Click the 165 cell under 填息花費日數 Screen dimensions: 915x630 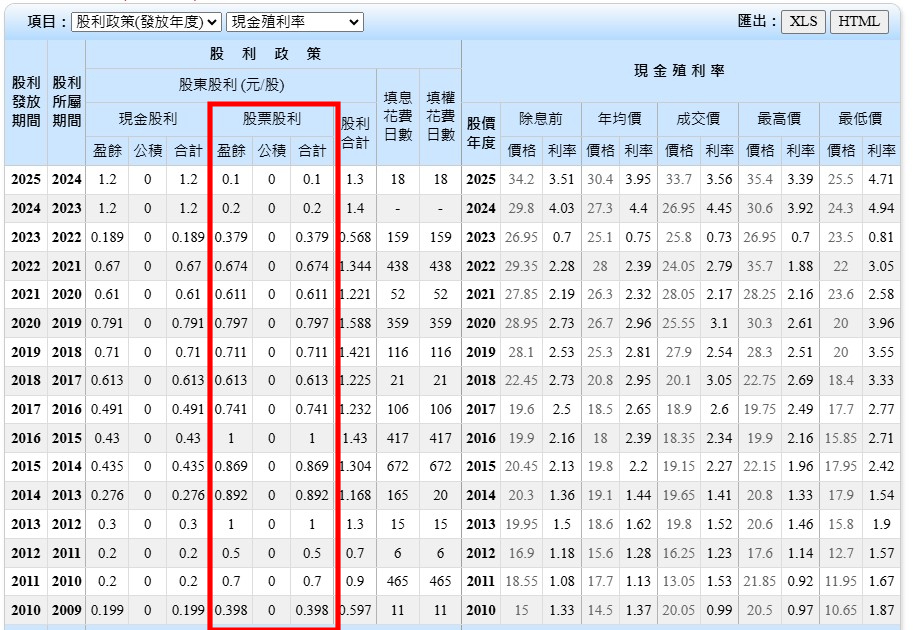[x=398, y=495]
